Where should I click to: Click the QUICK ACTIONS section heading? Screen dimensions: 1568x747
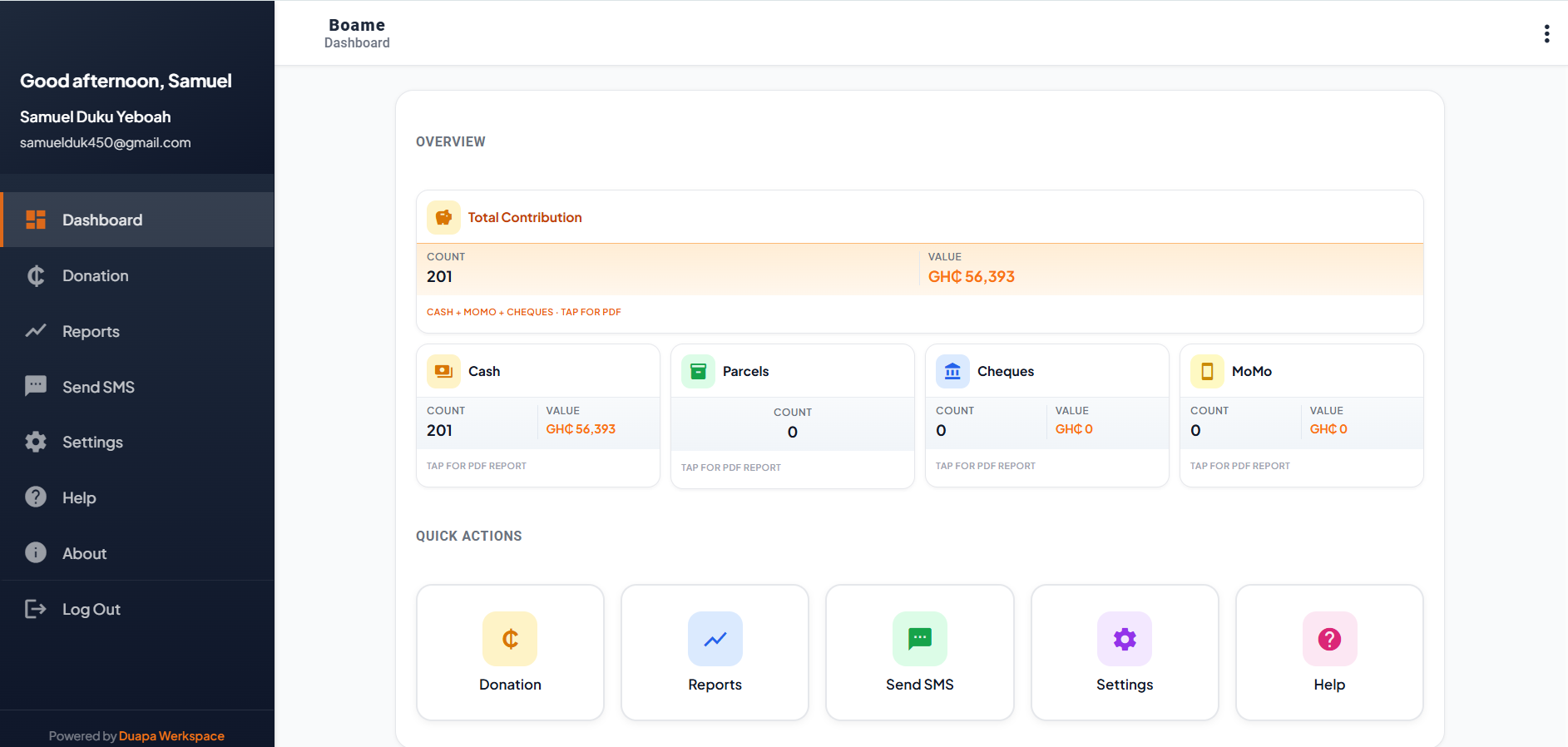tap(469, 536)
